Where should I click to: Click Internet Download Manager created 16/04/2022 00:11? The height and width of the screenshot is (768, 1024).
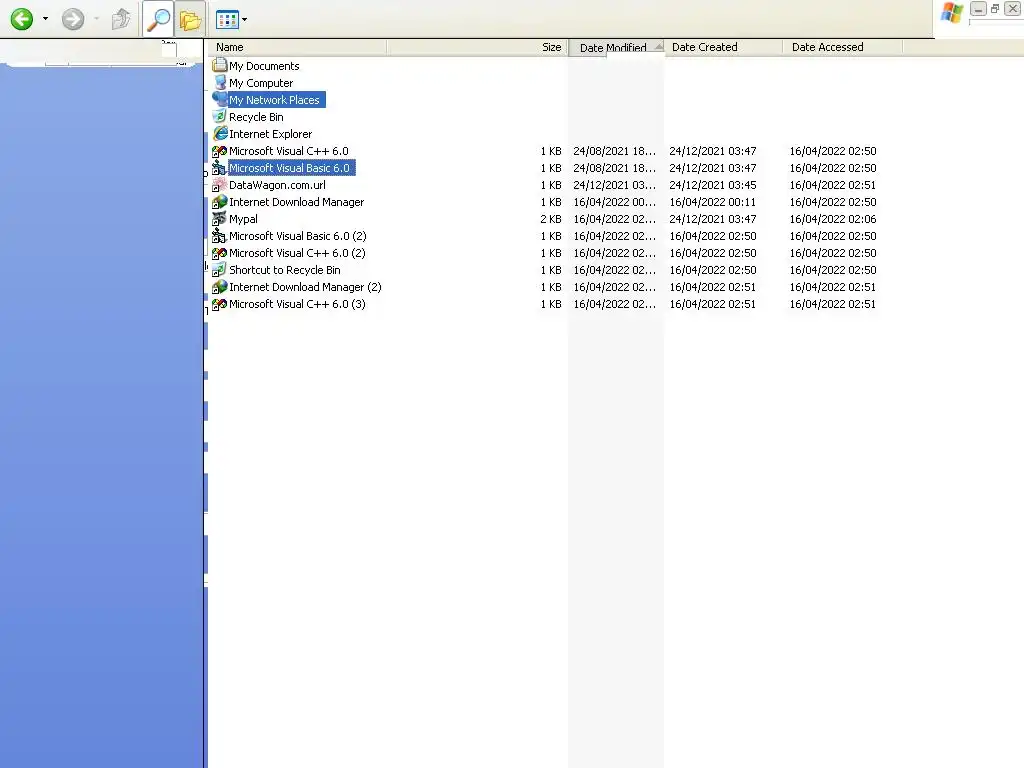[712, 202]
